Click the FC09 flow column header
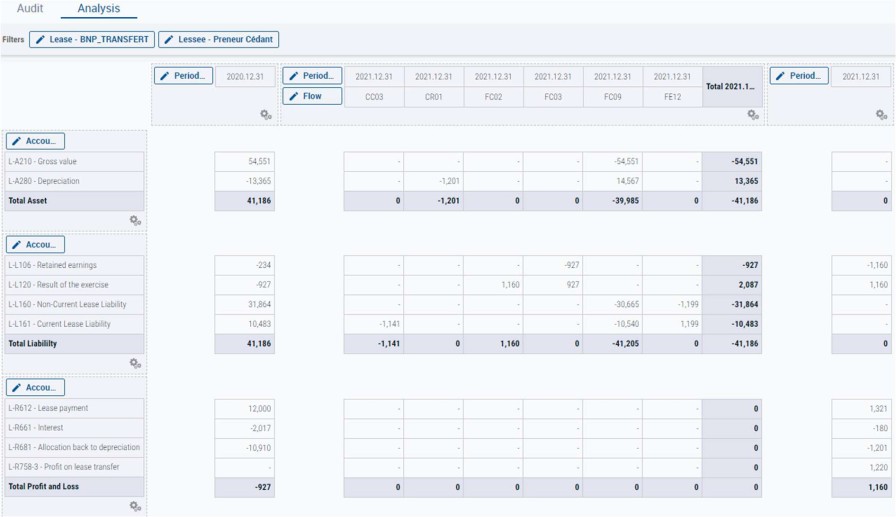The height and width of the screenshot is (517, 896). 613,97
